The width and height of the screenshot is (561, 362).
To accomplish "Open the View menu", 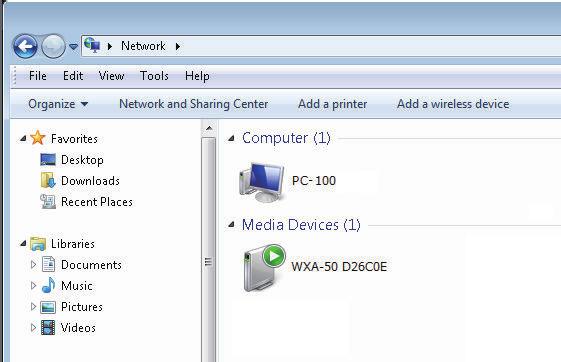I will click(x=111, y=76).
